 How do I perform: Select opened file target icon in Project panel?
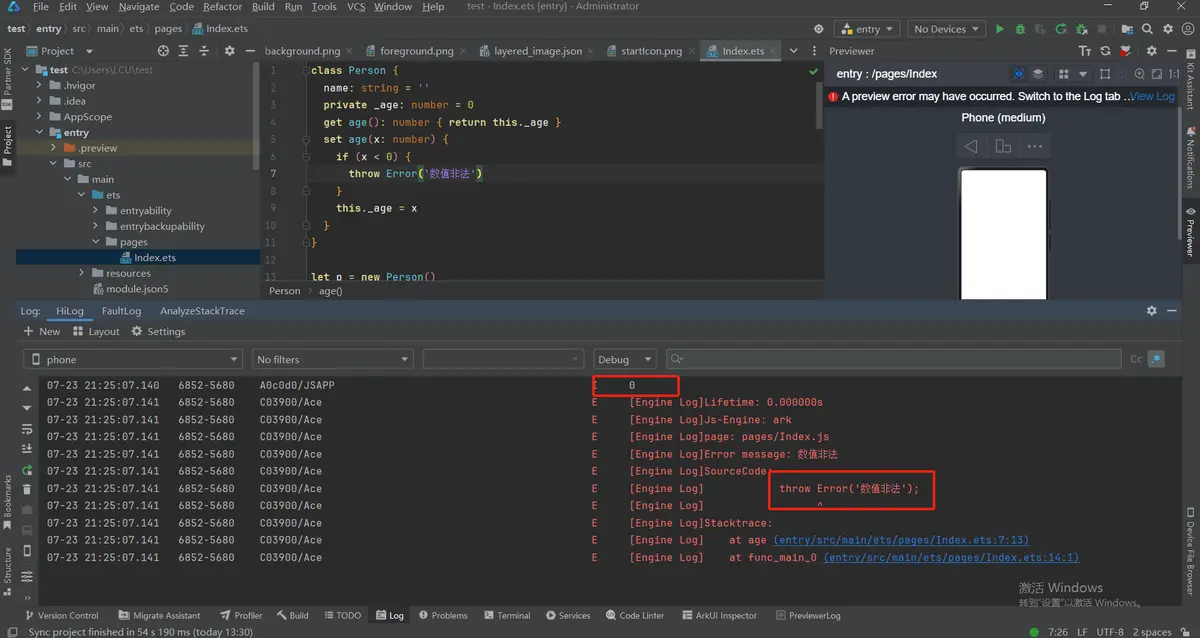164,51
